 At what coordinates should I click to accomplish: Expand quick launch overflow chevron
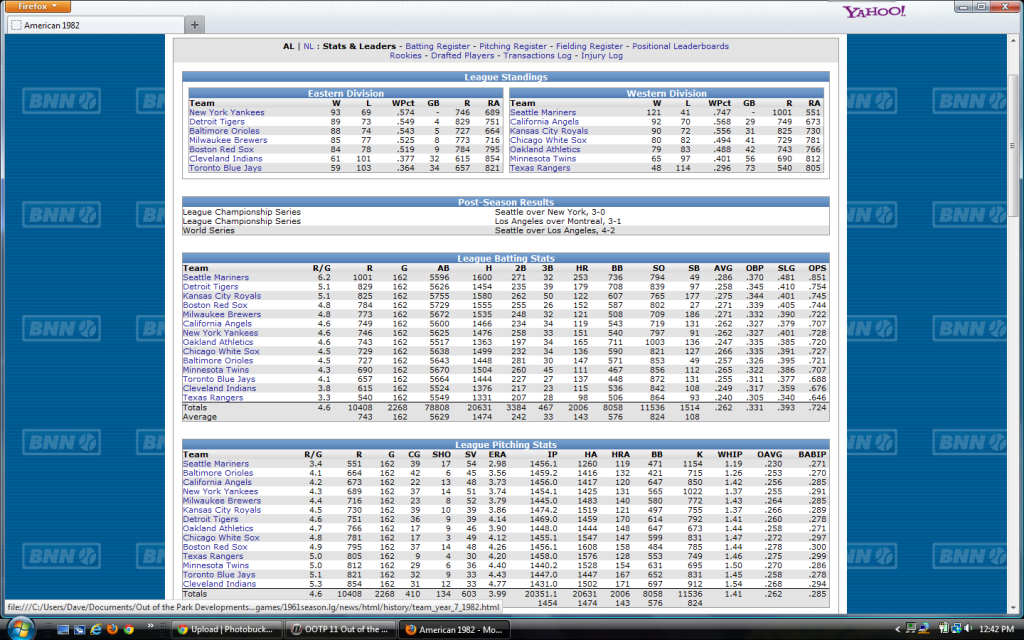150,626
